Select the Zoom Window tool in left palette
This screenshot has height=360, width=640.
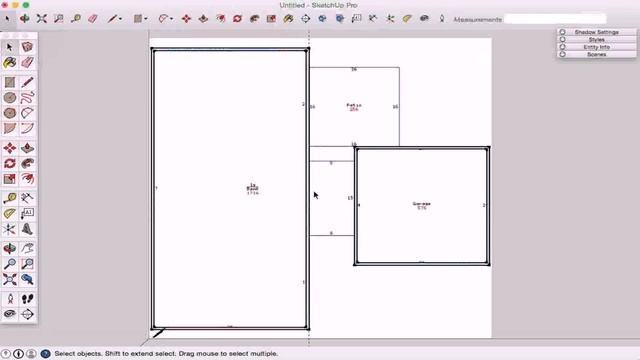[x=27, y=264]
